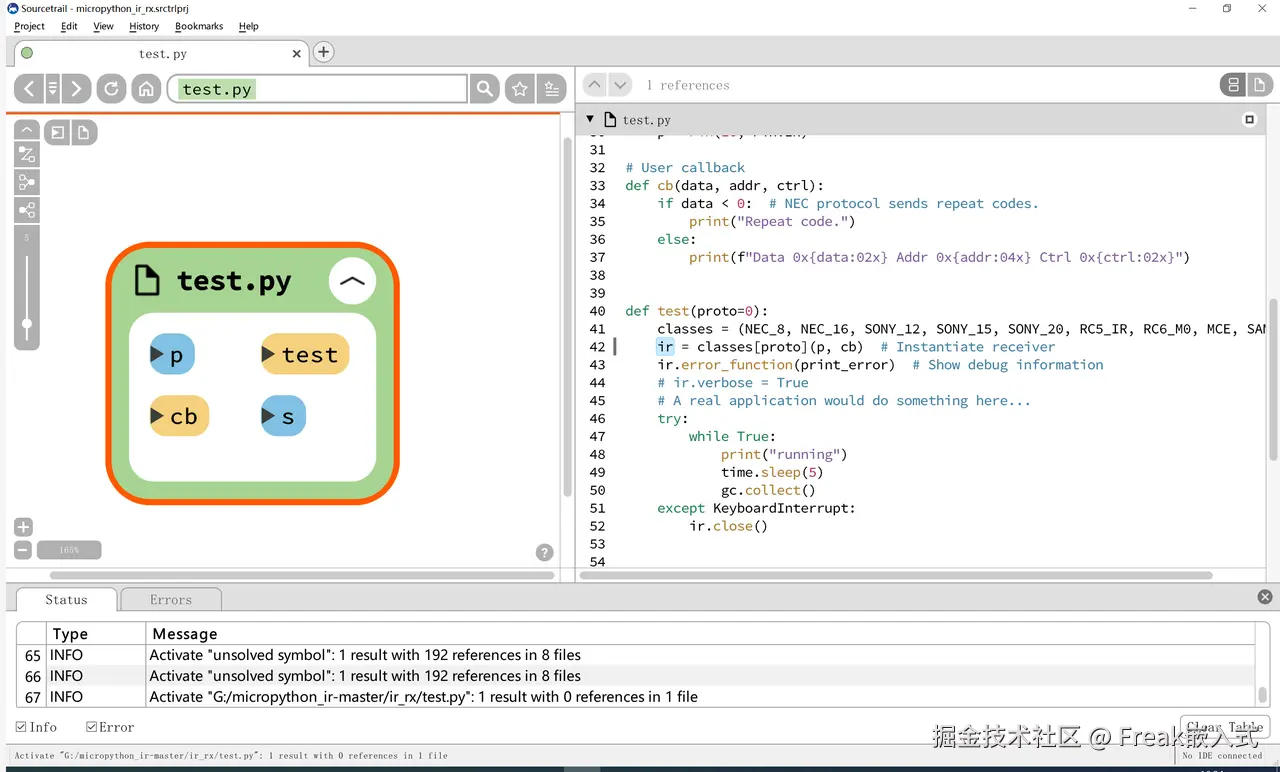Click the graph view horizontal scrollbar
1280x772 pixels.
302,576
